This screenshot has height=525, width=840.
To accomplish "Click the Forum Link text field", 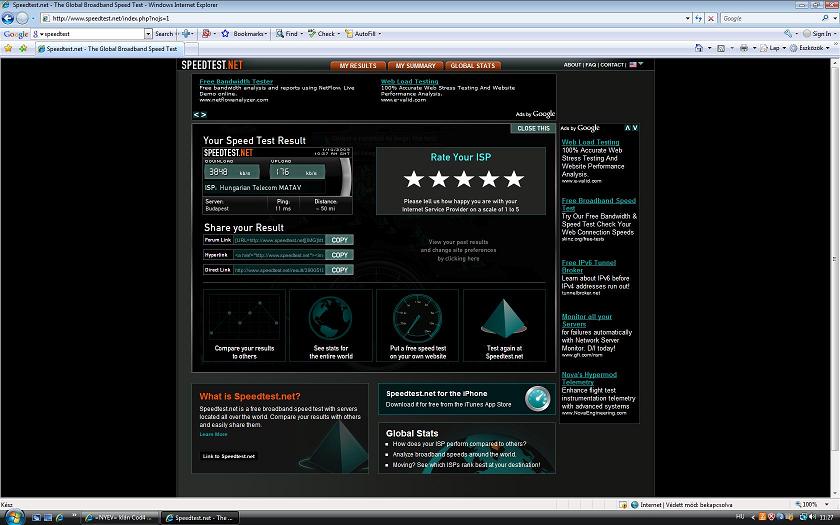I will pos(279,240).
